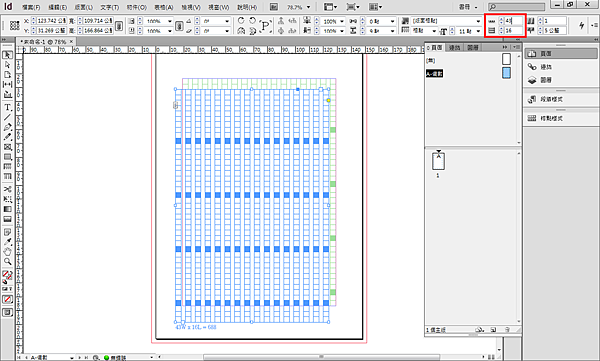Image resolution: width=600 pixels, height=361 pixels.
Task: Open the shear angle dropdown
Action: (x=227, y=31)
